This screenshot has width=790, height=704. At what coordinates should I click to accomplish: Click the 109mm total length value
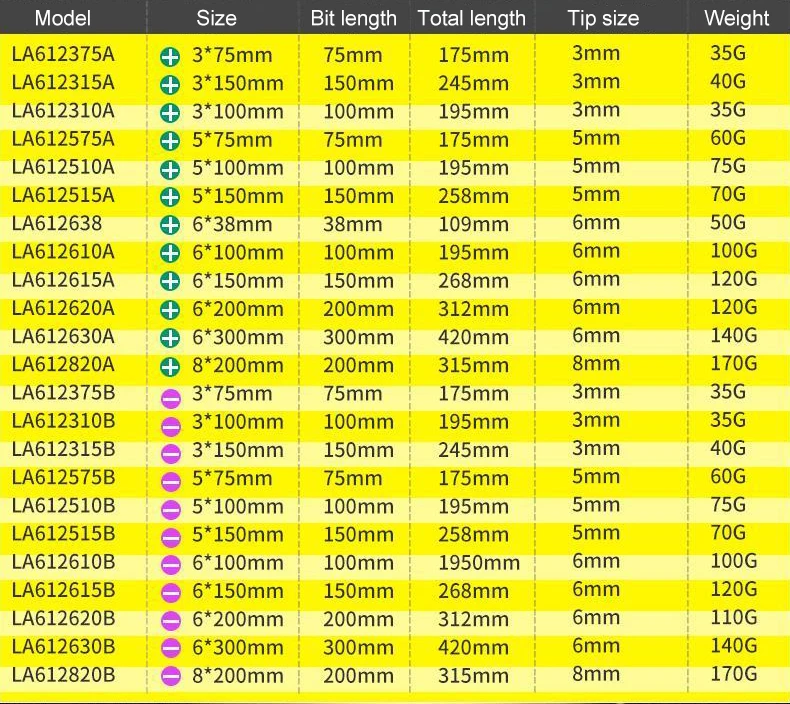[x=473, y=224]
